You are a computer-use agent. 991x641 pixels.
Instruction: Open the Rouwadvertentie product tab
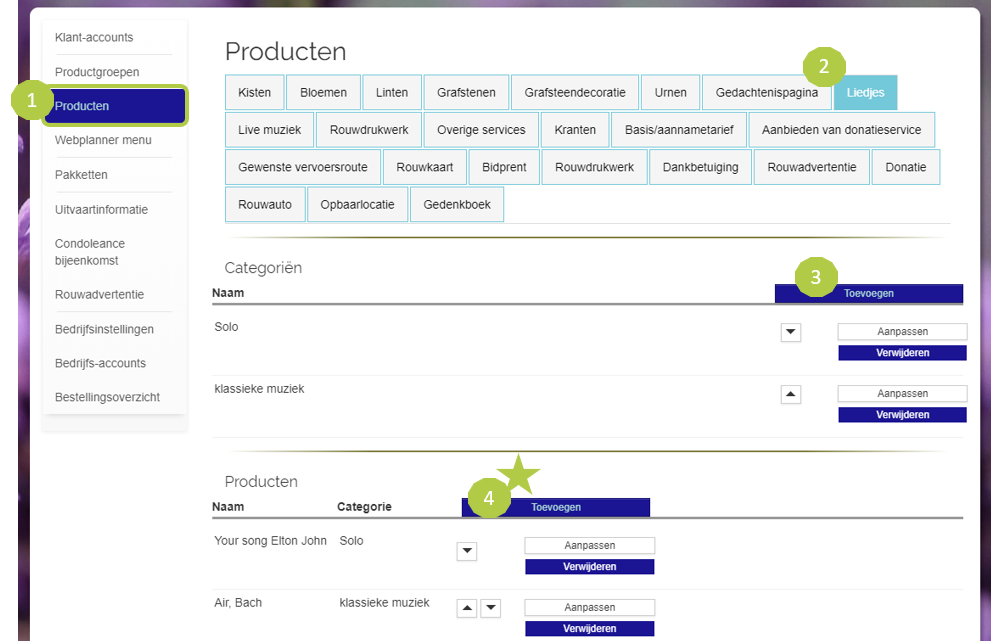click(811, 167)
